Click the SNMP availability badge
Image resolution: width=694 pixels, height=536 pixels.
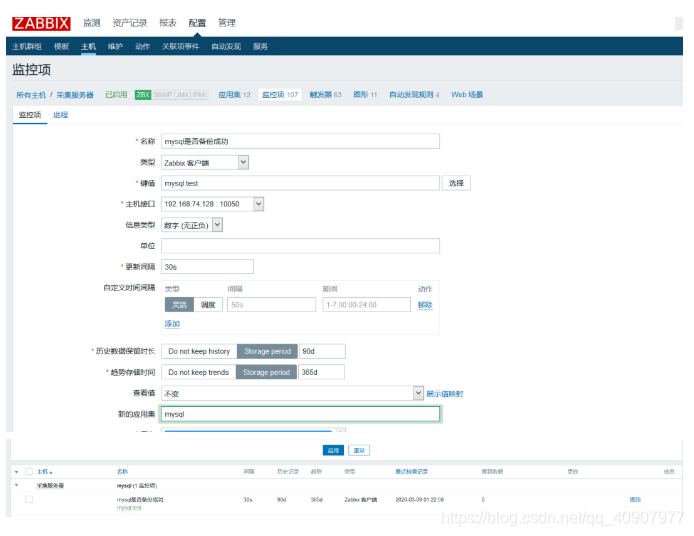(163, 95)
